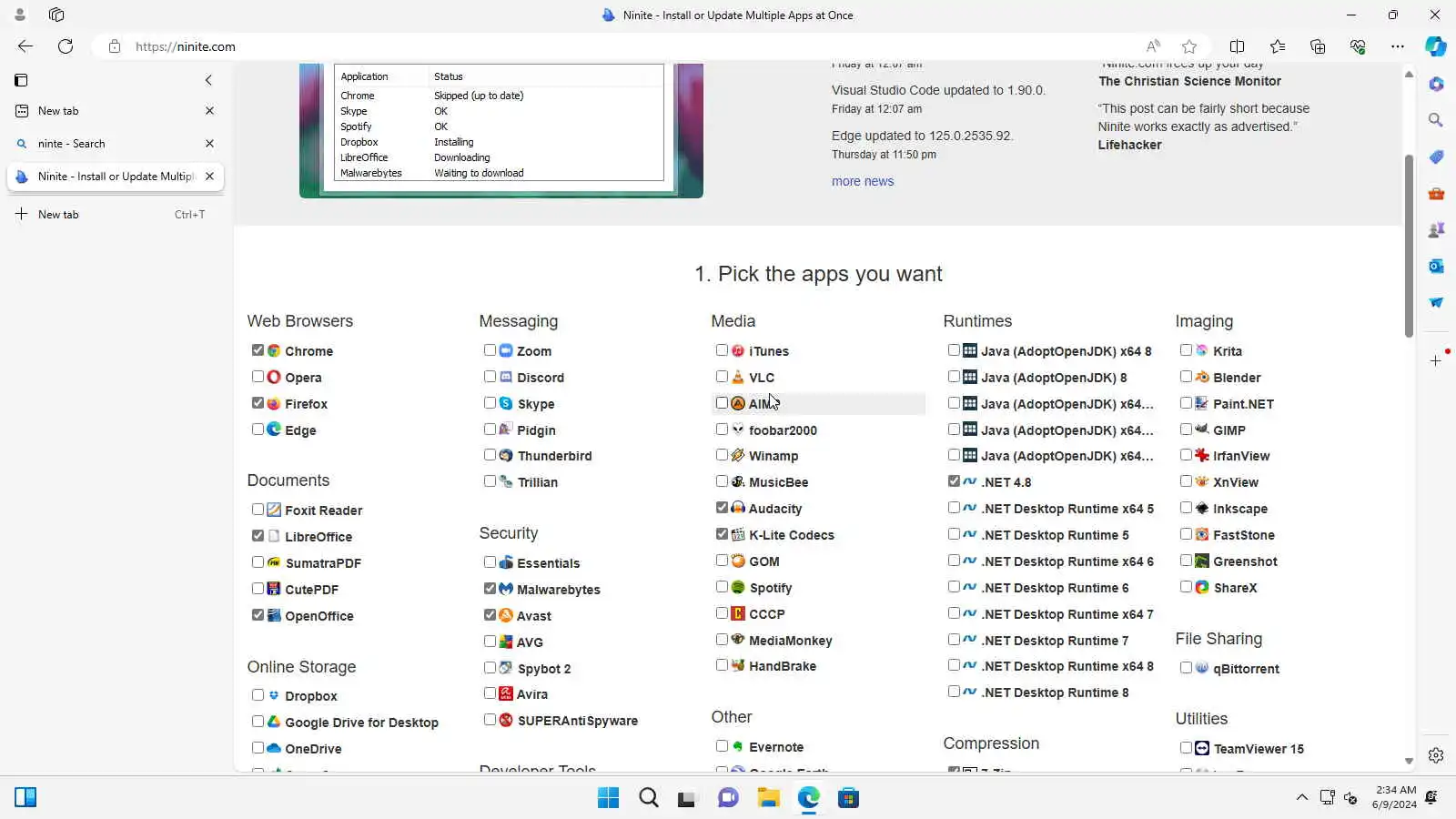Open File Explorer from taskbar
This screenshot has height=819, width=1456.
[769, 798]
